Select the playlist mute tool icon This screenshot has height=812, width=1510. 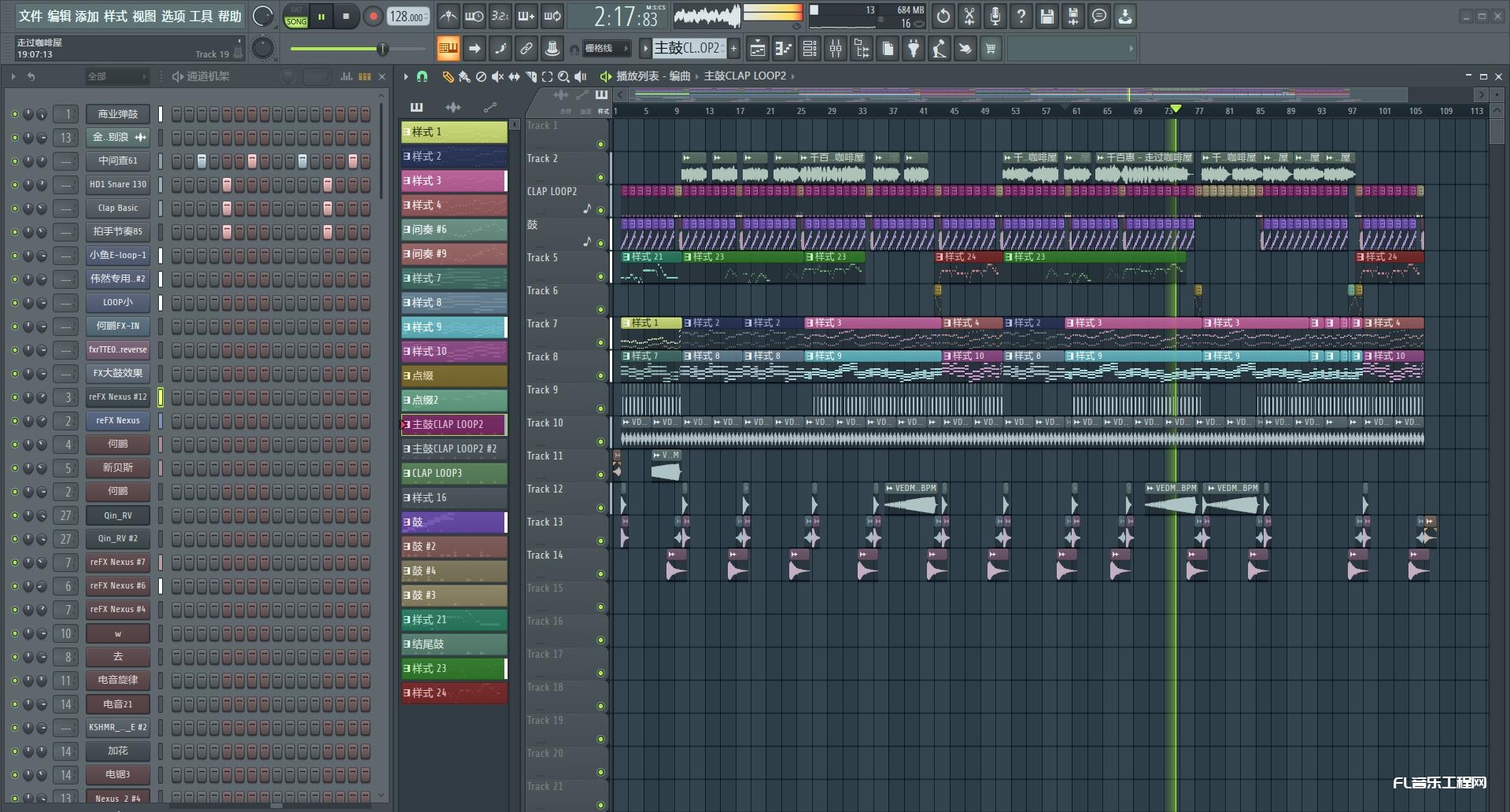[497, 76]
